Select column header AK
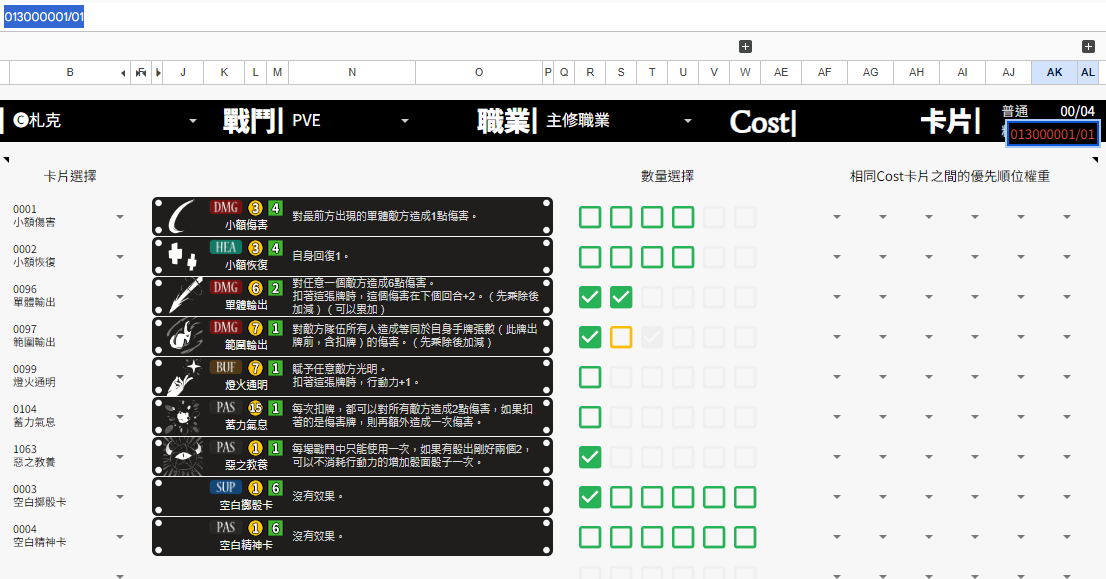1106x579 pixels. 1054,73
